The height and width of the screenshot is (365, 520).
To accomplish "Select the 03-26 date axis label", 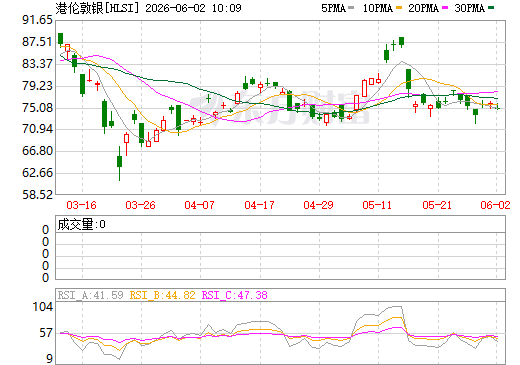I will pos(140,205).
